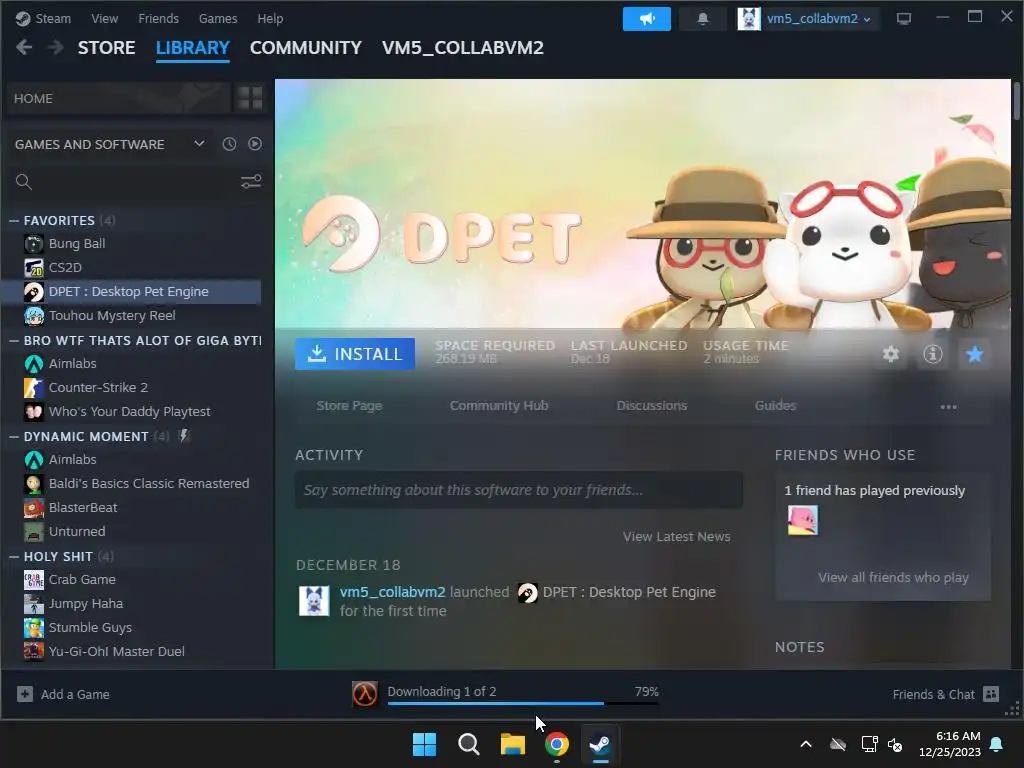Go to the STORE tab
The height and width of the screenshot is (768, 1024).
tap(106, 48)
